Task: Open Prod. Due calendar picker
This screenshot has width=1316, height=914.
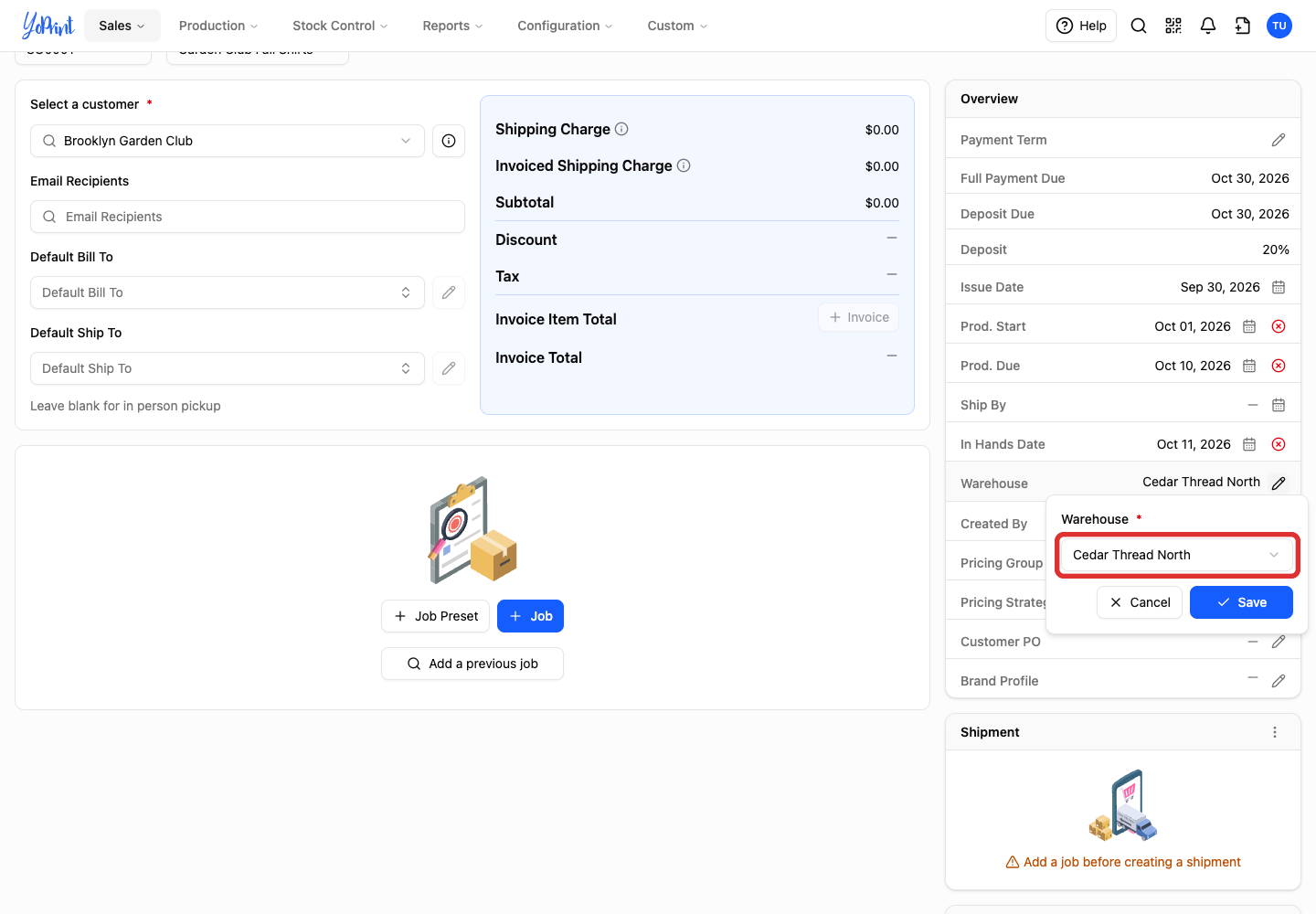Action: pos(1249,366)
